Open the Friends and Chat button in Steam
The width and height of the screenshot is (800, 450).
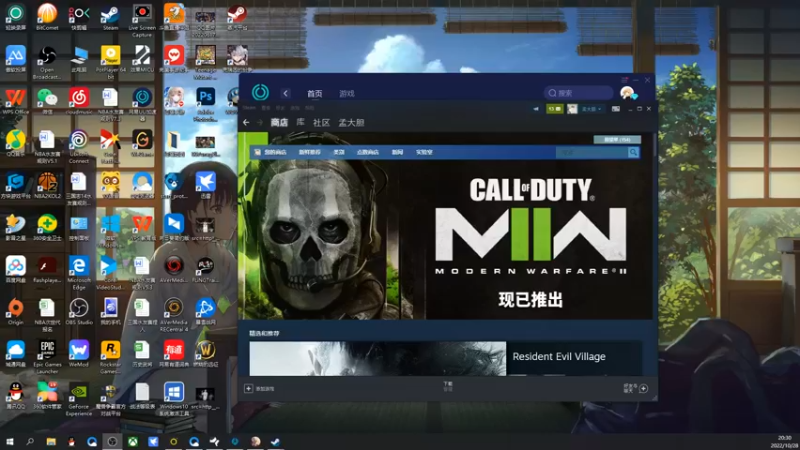click(636, 388)
